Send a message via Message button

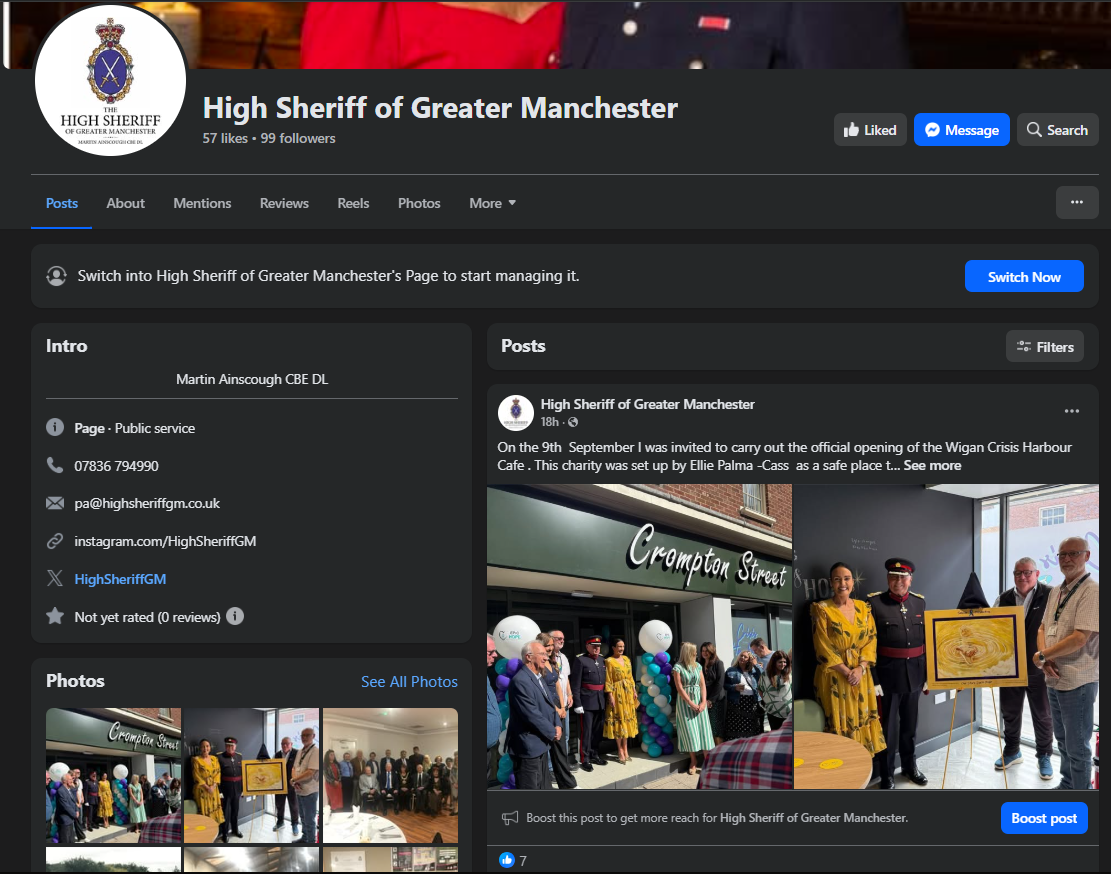961,130
